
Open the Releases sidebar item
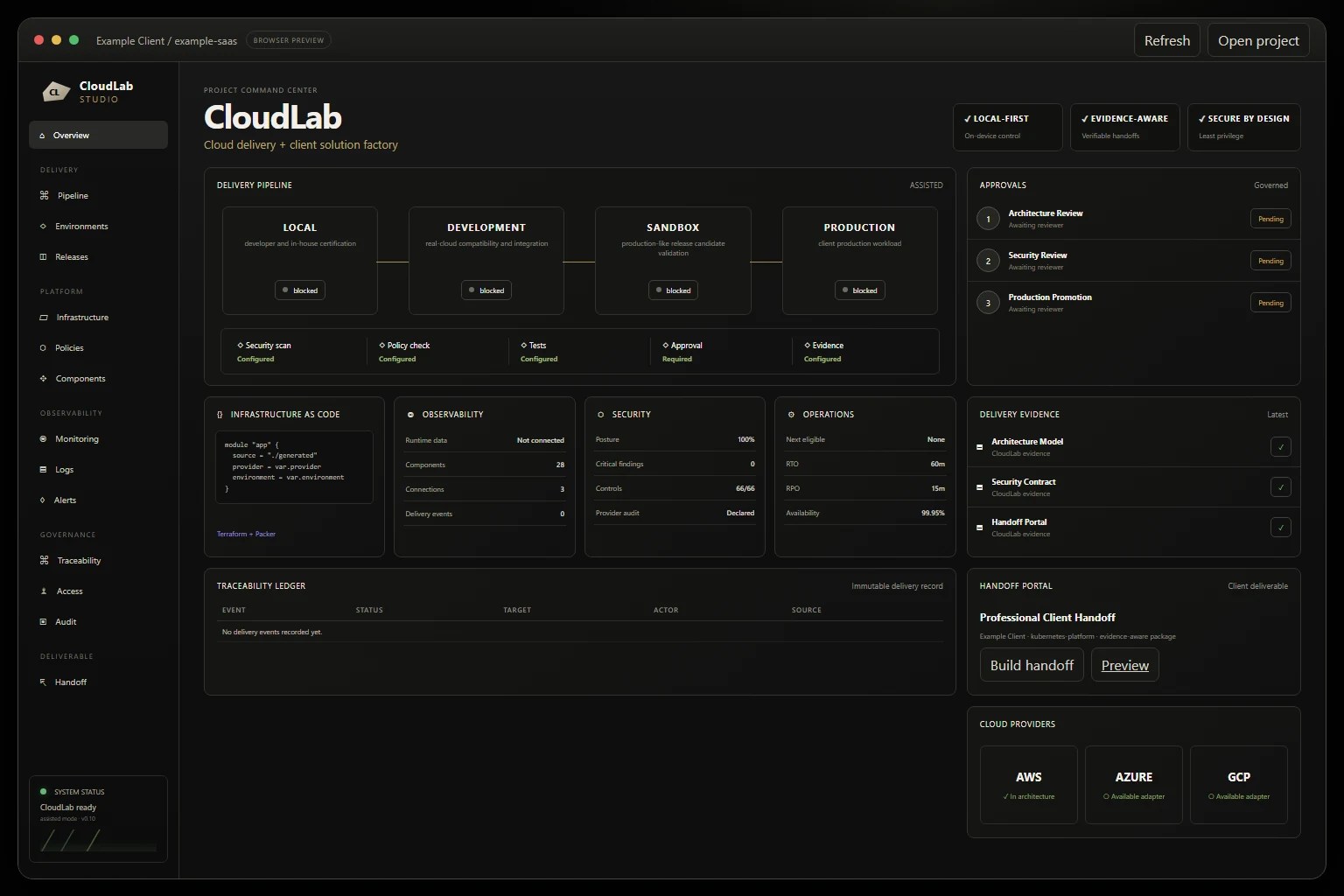[x=98, y=256]
